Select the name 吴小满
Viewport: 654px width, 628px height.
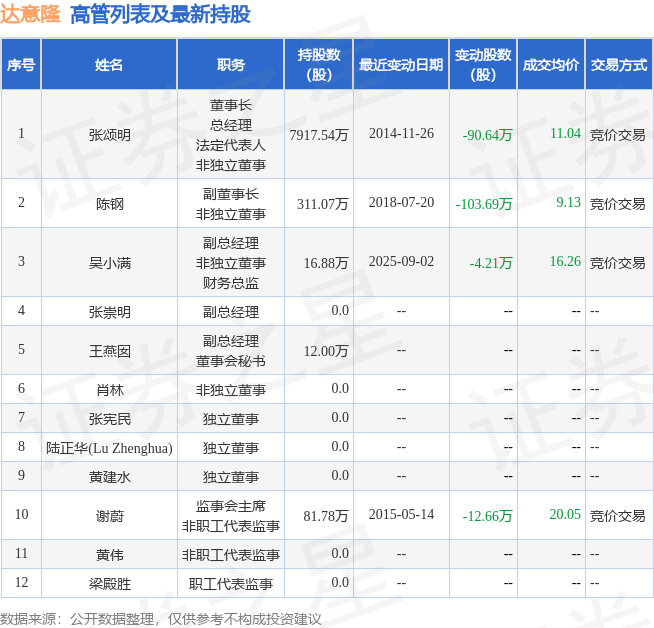coord(110,263)
